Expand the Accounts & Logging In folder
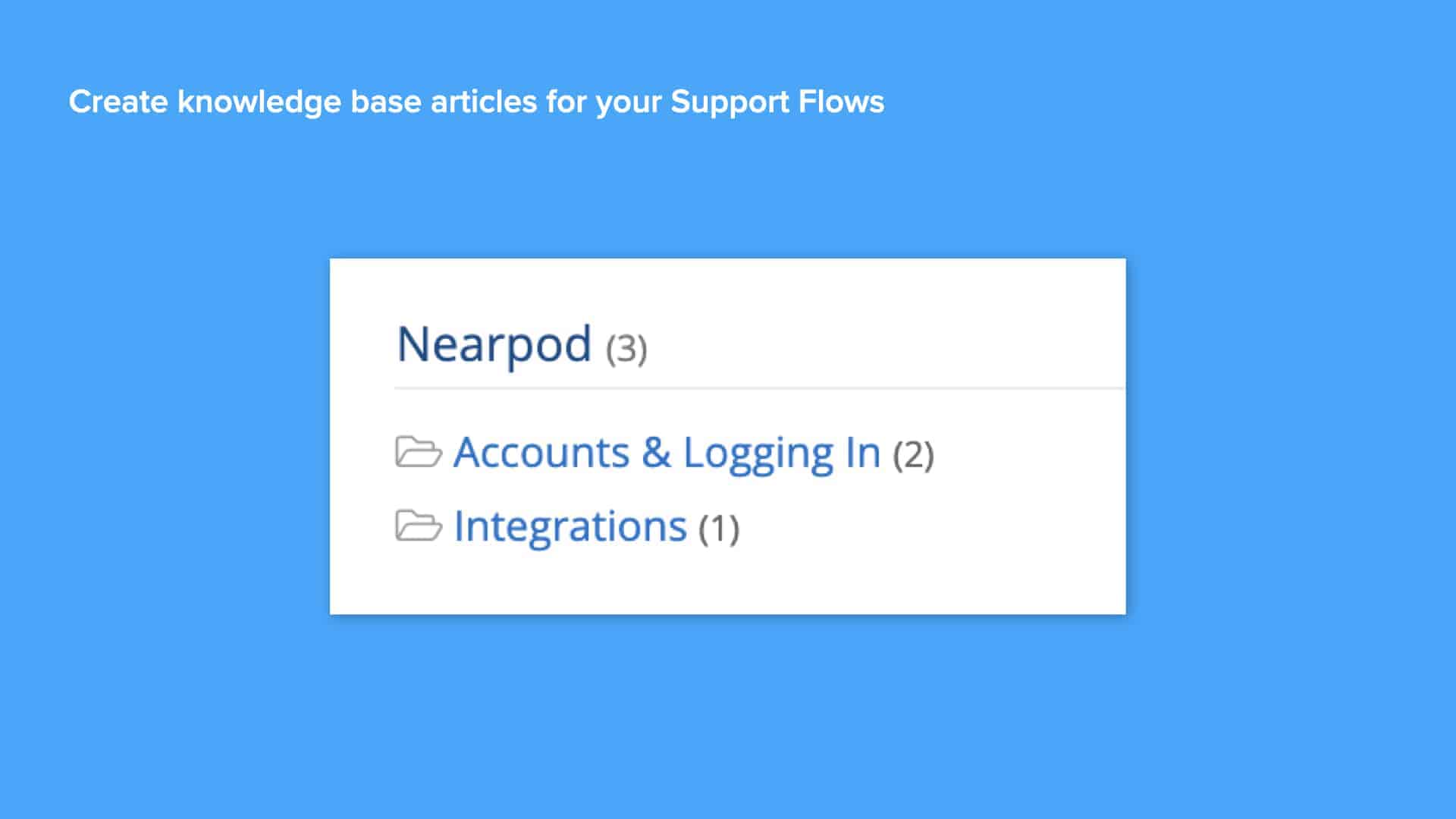The height and width of the screenshot is (819, 1456). [666, 453]
